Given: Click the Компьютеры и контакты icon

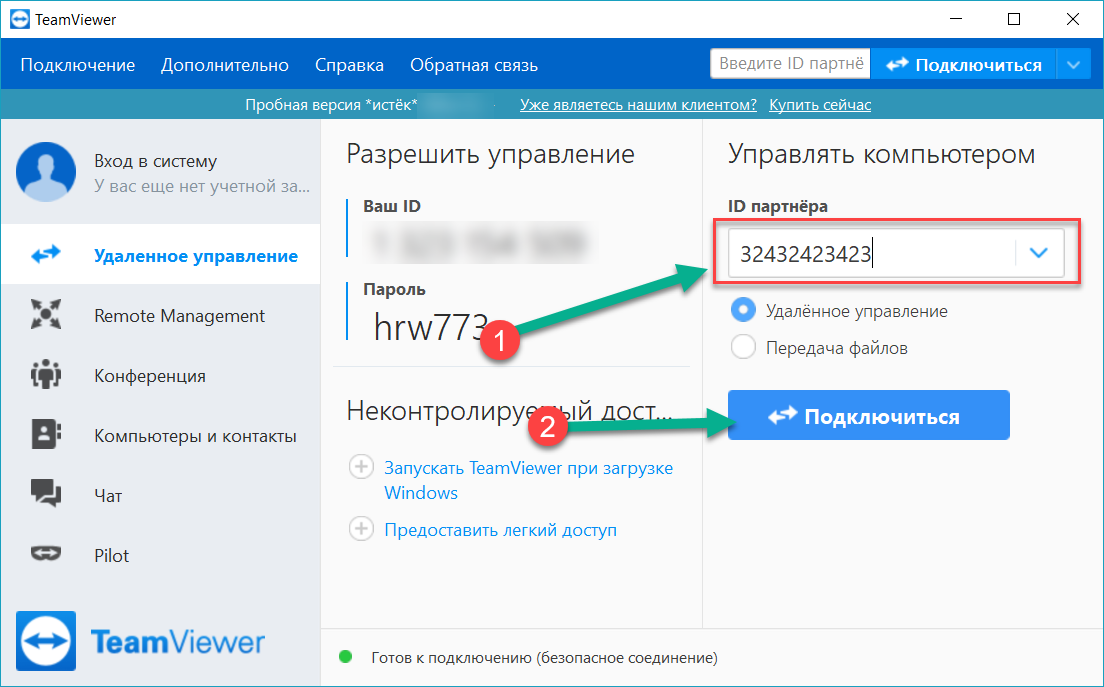Looking at the screenshot, I should point(46,434).
